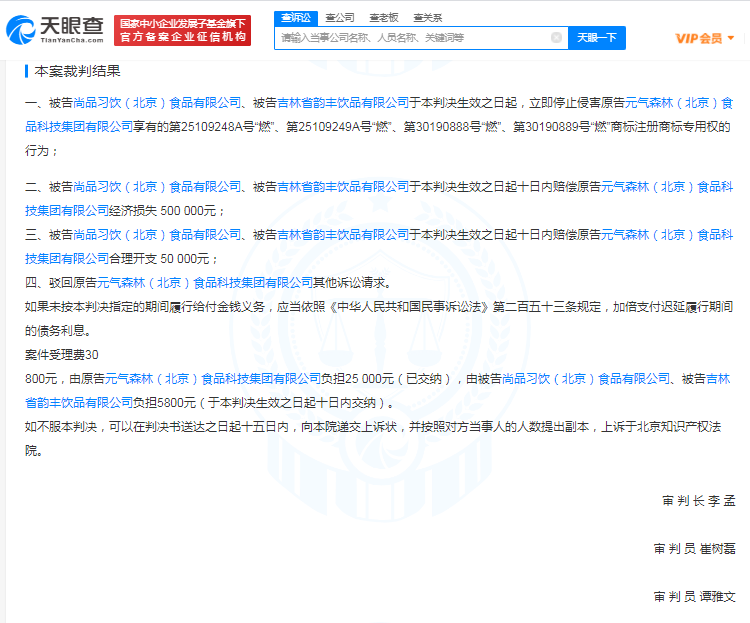This screenshot has width=750, height=623.
Task: Click the Tianyancha logo
Action: 55,30
